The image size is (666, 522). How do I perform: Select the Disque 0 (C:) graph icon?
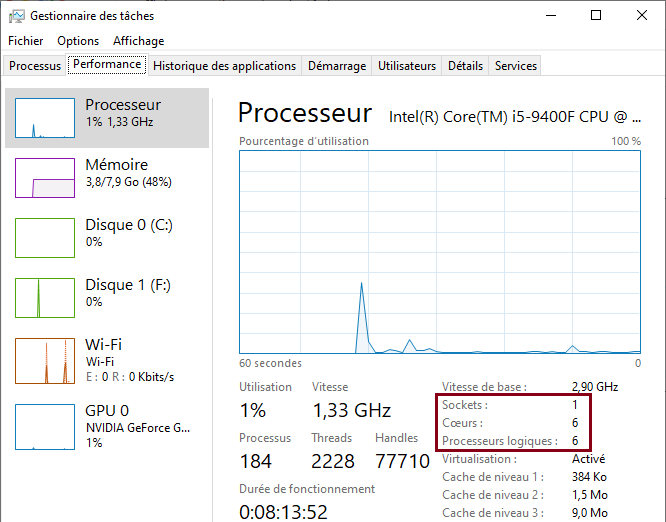pyautogui.click(x=45, y=238)
